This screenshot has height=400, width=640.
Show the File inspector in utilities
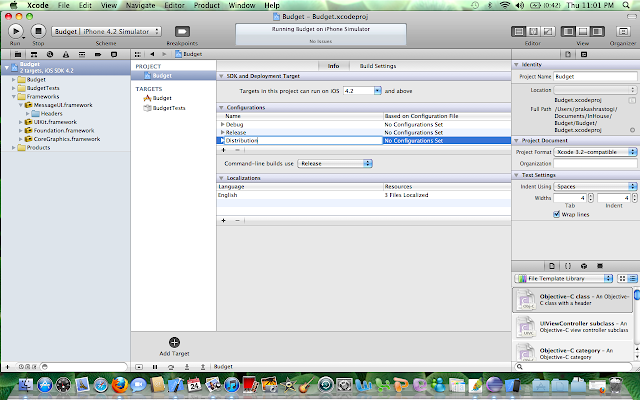[568, 54]
